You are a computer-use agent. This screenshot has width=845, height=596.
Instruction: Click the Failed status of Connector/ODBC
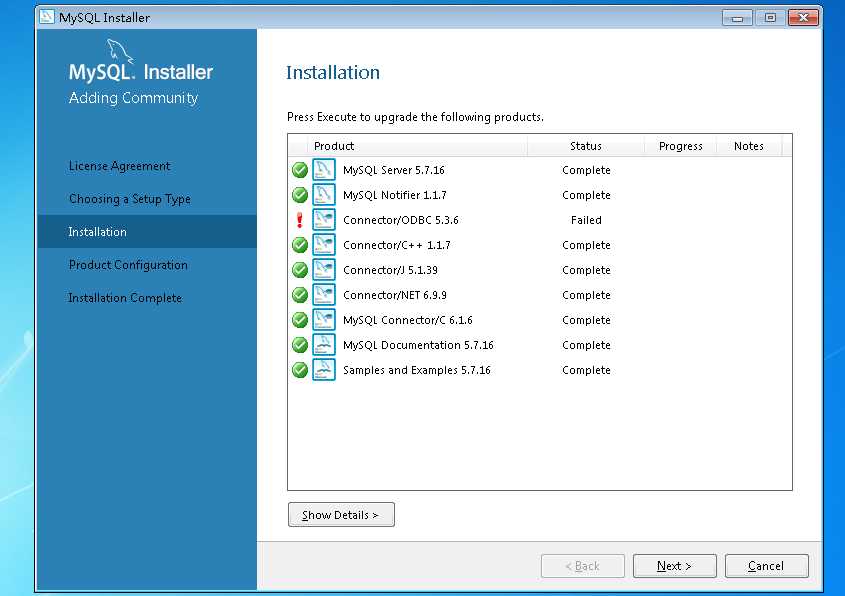(x=586, y=220)
